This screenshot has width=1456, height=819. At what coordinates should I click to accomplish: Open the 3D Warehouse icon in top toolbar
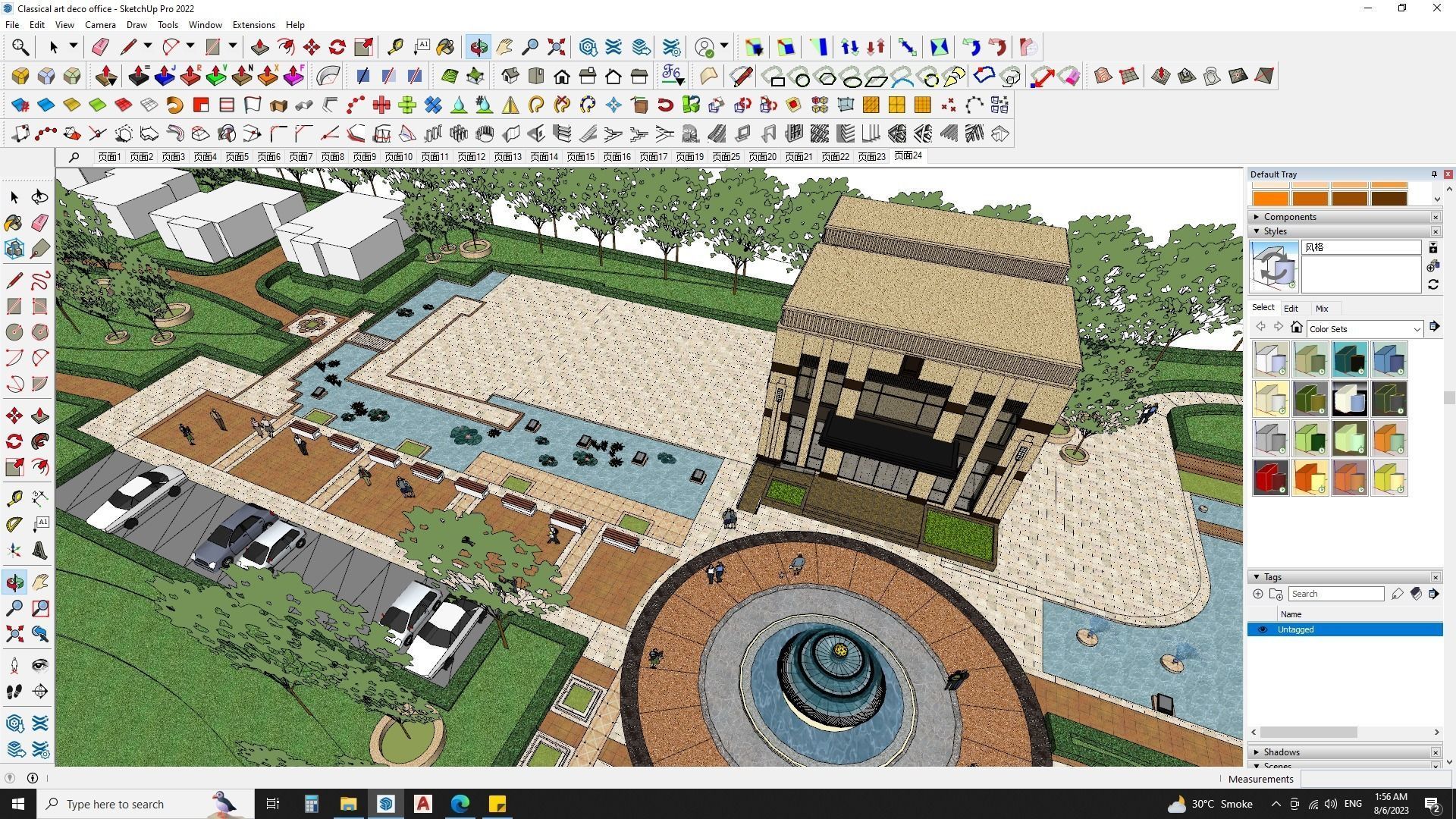(588, 47)
